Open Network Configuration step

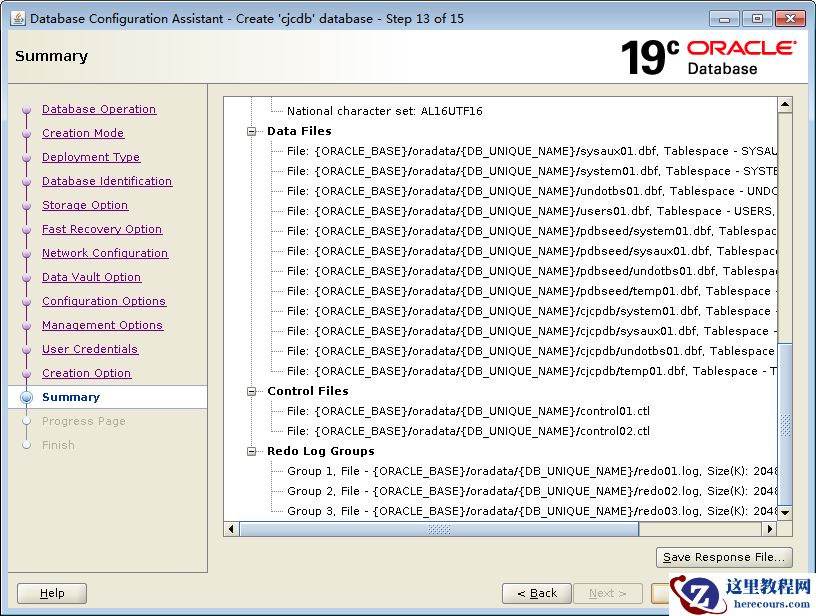click(x=105, y=253)
